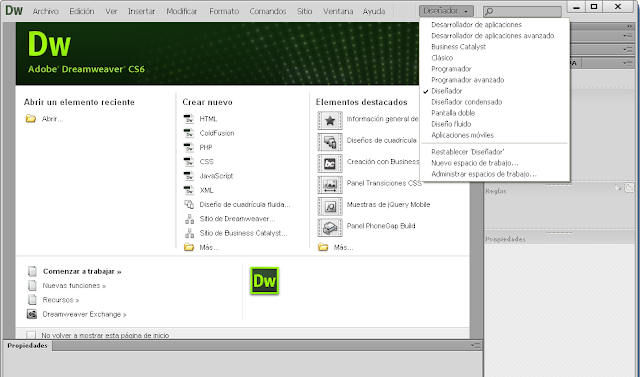
Task: Open the Insertar menu
Action: (142, 11)
